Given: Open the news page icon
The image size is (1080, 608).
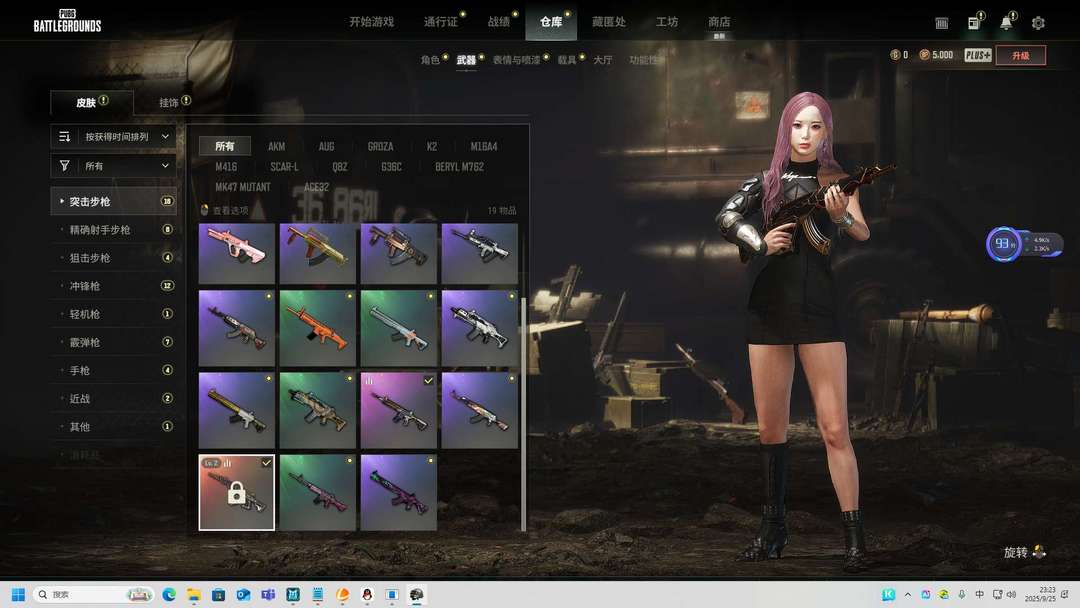Looking at the screenshot, I should [974, 23].
